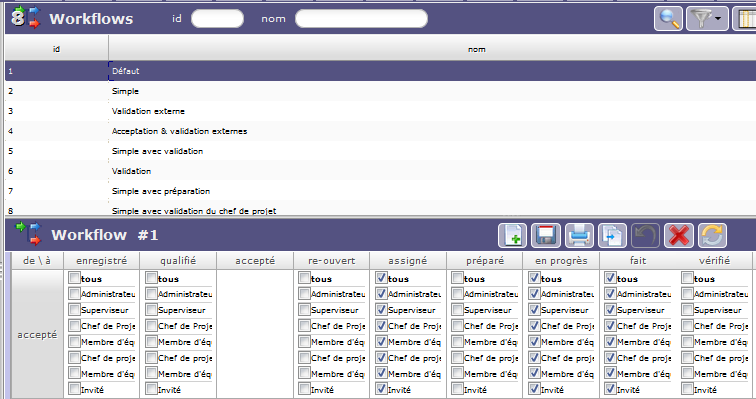
Task: Uncheck Invité in the assigné column
Action: point(381,388)
